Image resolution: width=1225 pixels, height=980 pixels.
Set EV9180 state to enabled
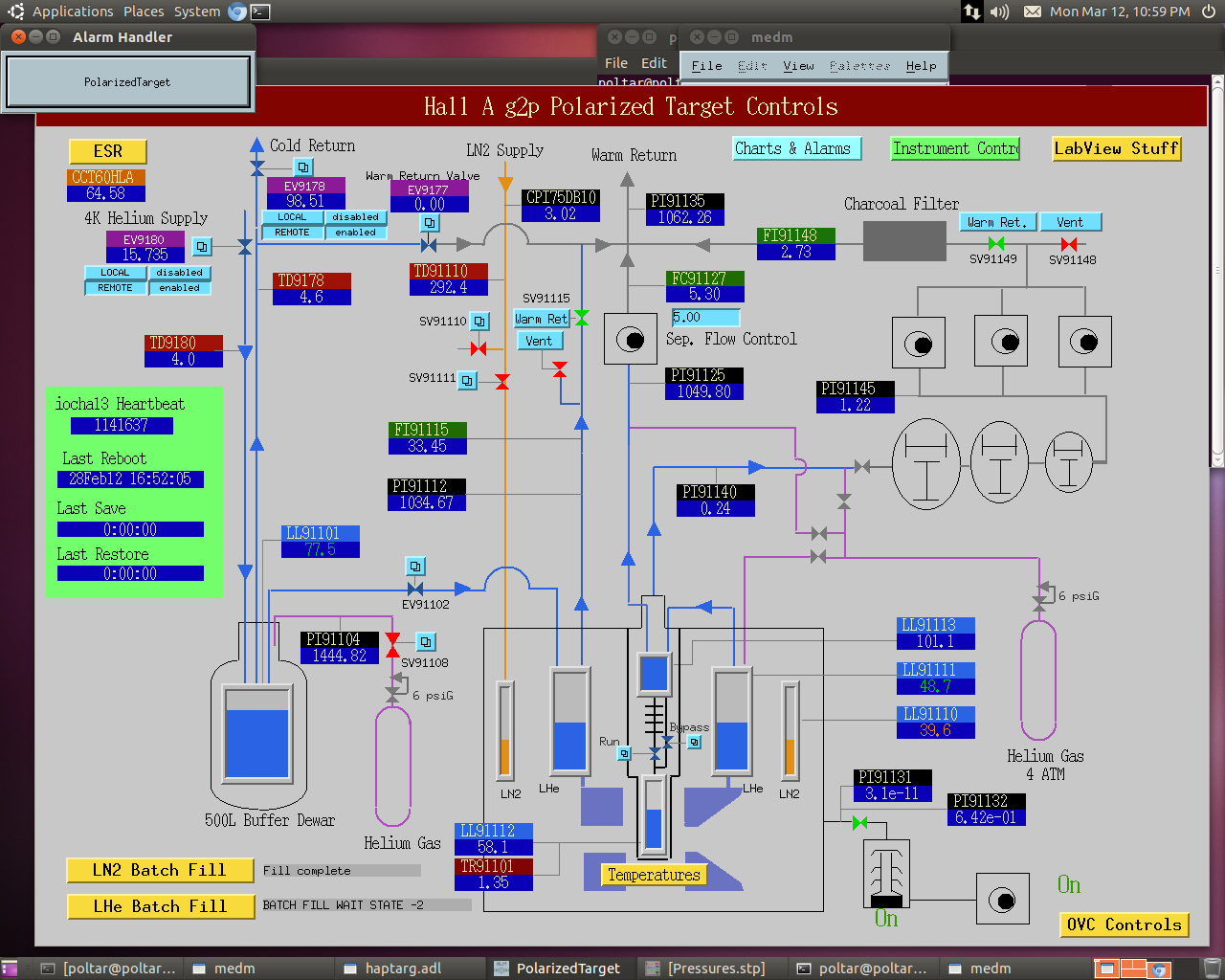[x=180, y=288]
